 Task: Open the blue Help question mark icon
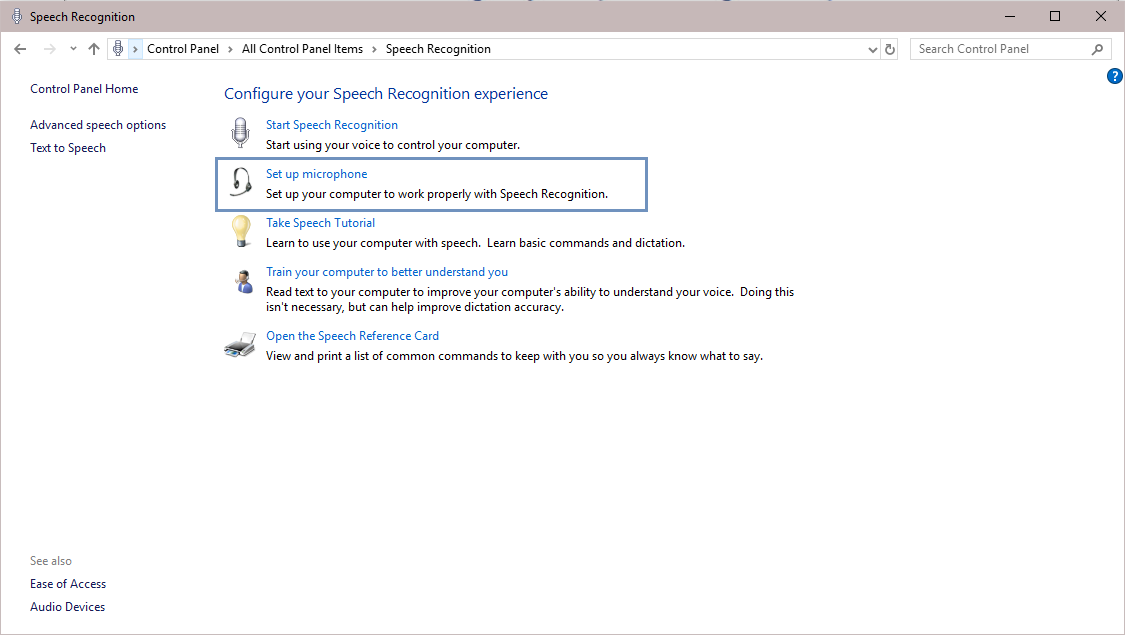pos(1115,76)
